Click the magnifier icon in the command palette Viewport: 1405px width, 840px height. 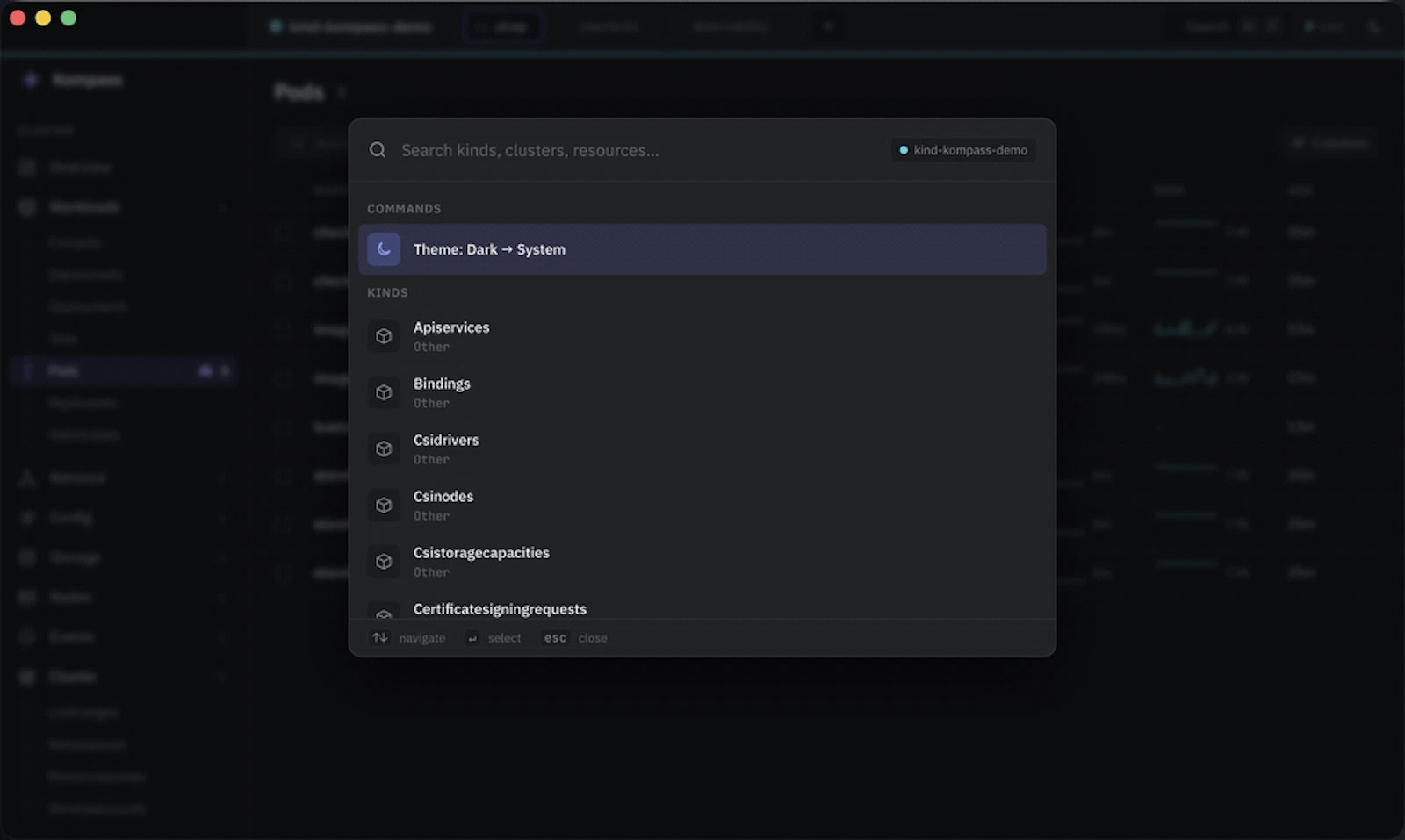click(378, 150)
